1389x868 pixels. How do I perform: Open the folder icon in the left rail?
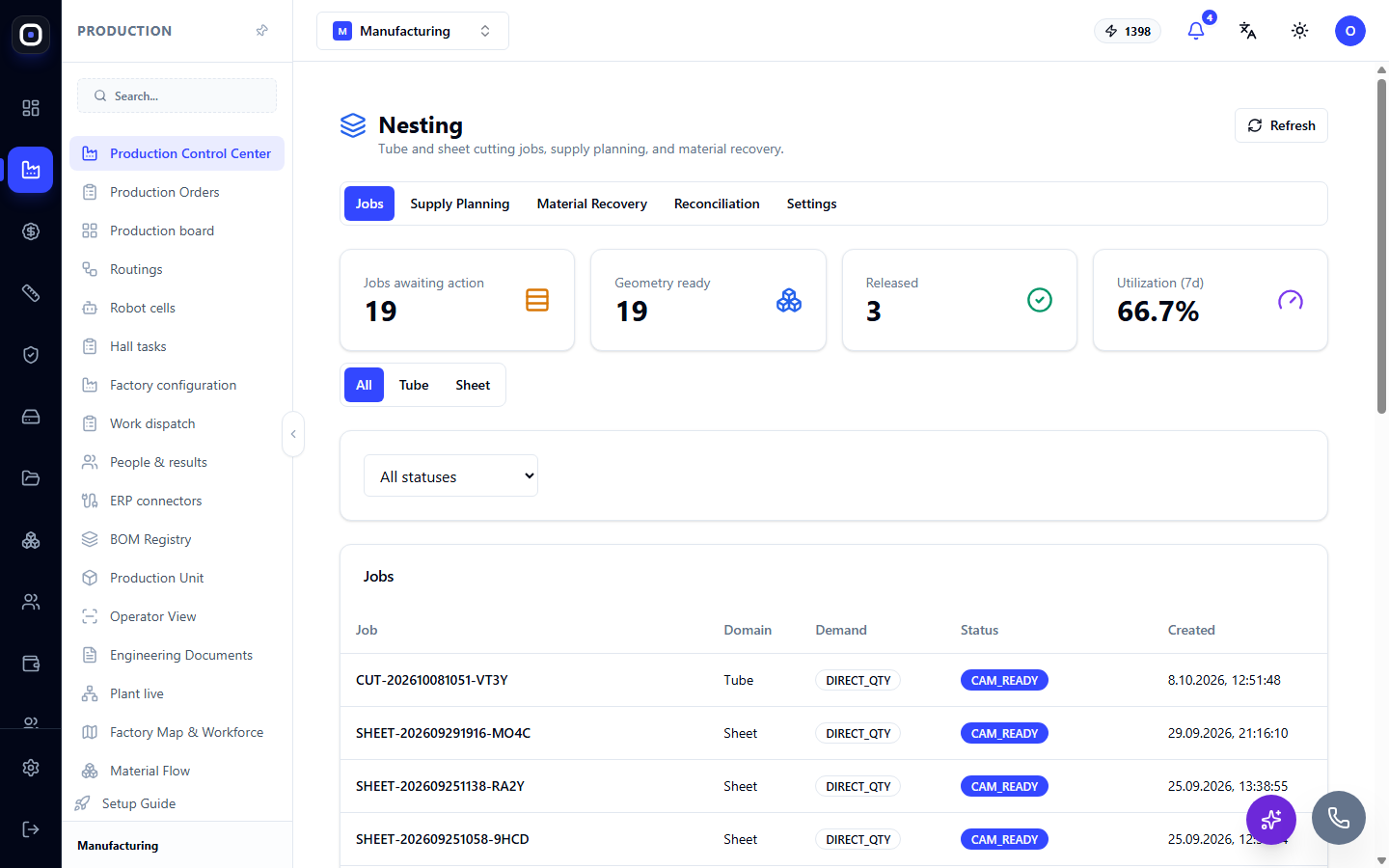tap(31, 478)
